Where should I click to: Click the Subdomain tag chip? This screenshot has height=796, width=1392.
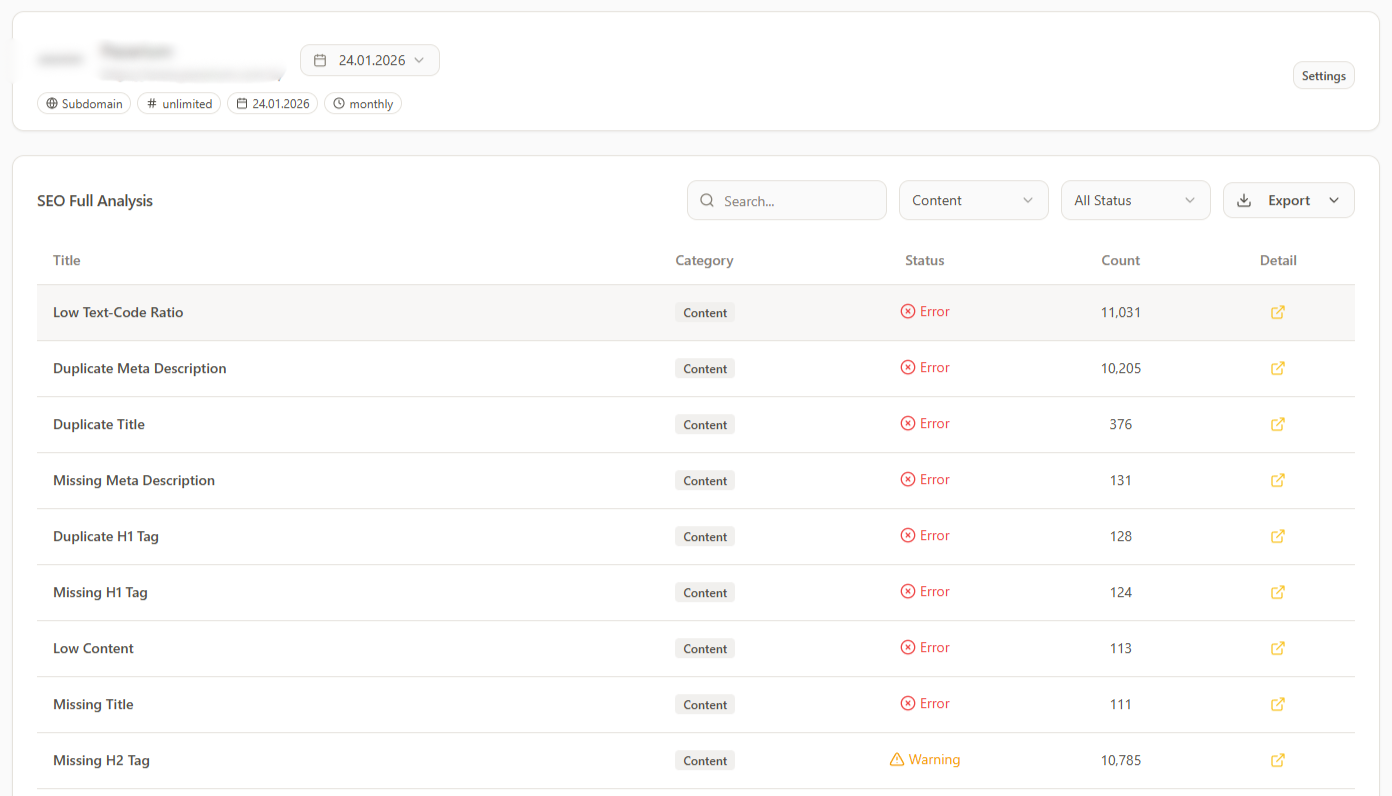point(84,103)
